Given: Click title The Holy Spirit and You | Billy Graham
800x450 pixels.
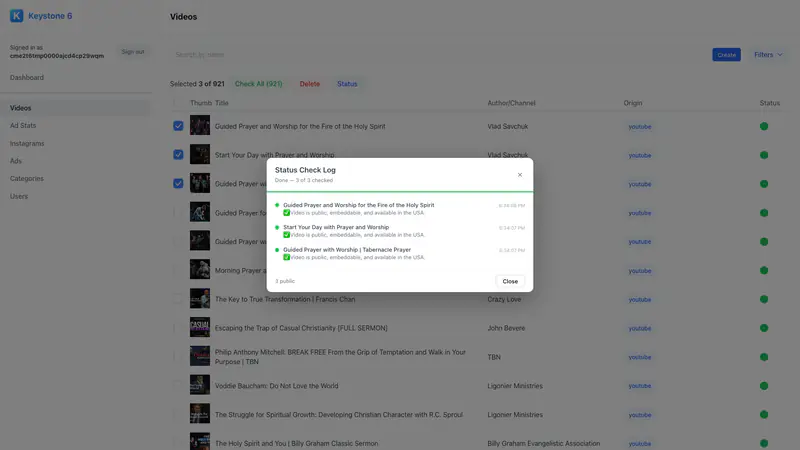Looking at the screenshot, I should [296, 443].
